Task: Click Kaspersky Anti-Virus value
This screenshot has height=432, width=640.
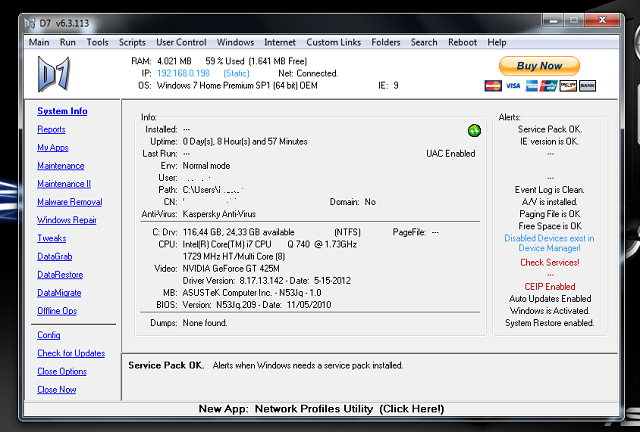Action: click(x=219, y=214)
